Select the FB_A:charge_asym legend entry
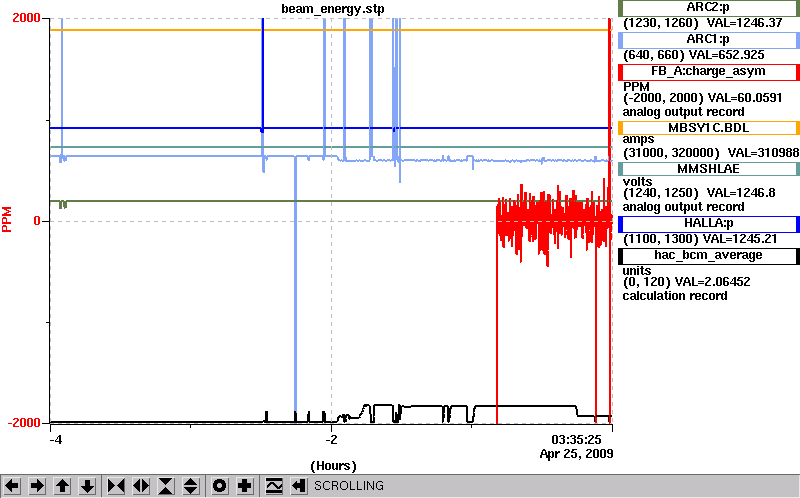Image resolution: width=800 pixels, height=498 pixels. (x=709, y=71)
